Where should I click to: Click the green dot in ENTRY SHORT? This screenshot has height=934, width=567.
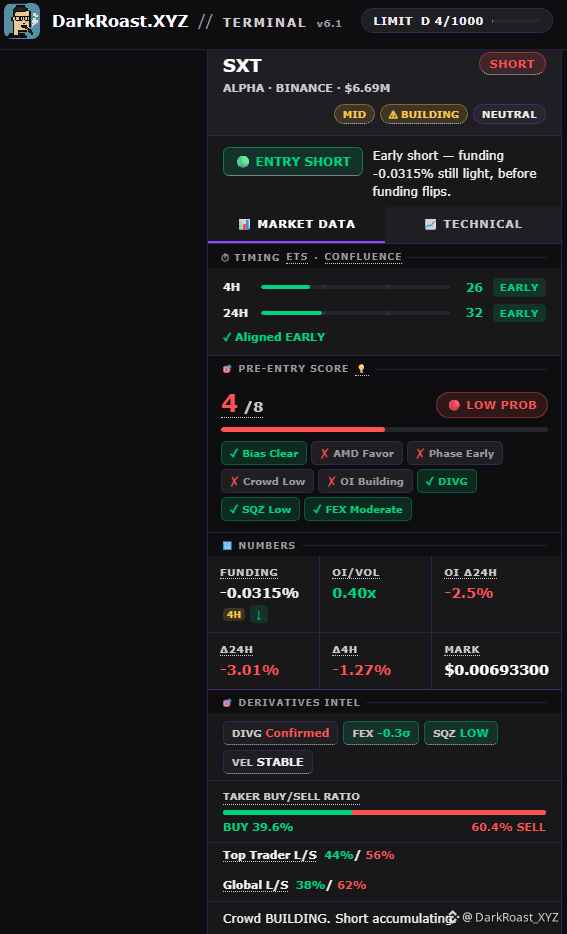coord(243,162)
